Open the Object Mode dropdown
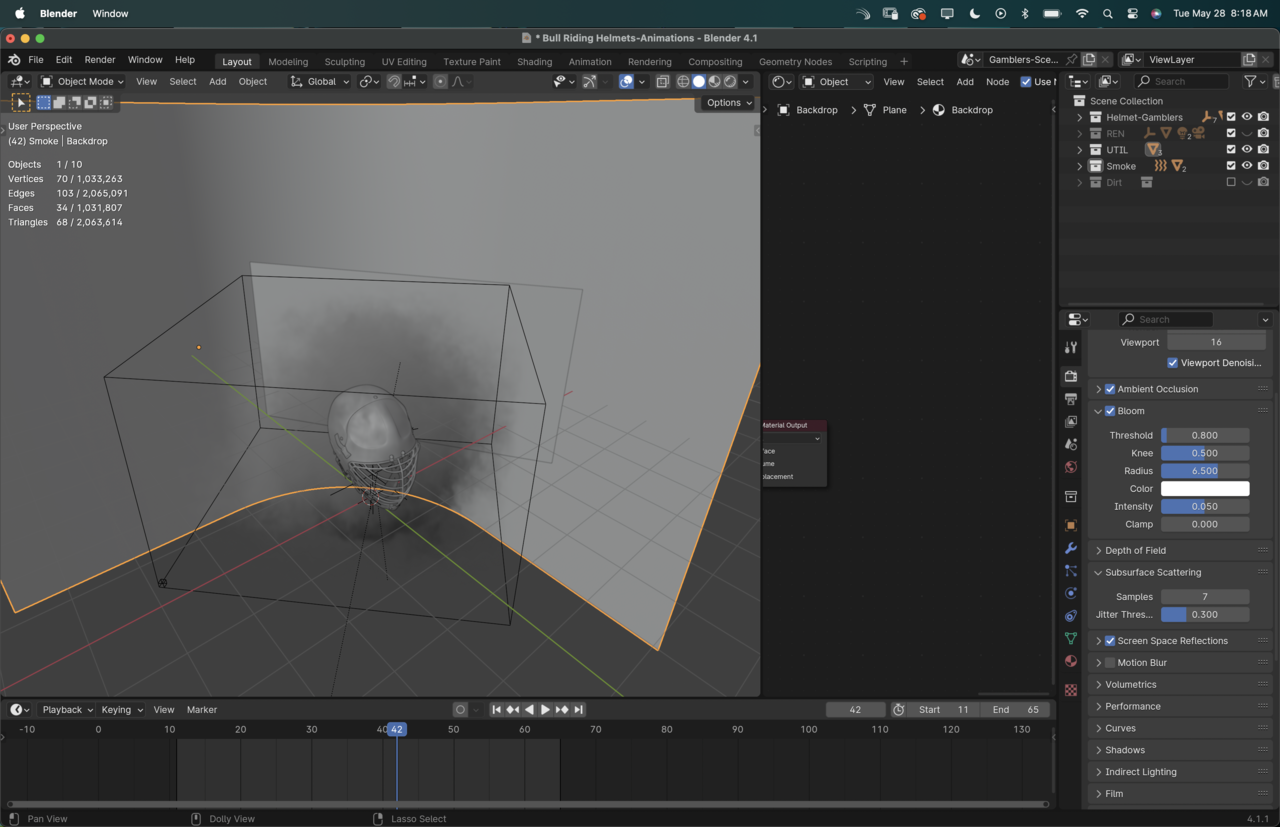 click(82, 82)
